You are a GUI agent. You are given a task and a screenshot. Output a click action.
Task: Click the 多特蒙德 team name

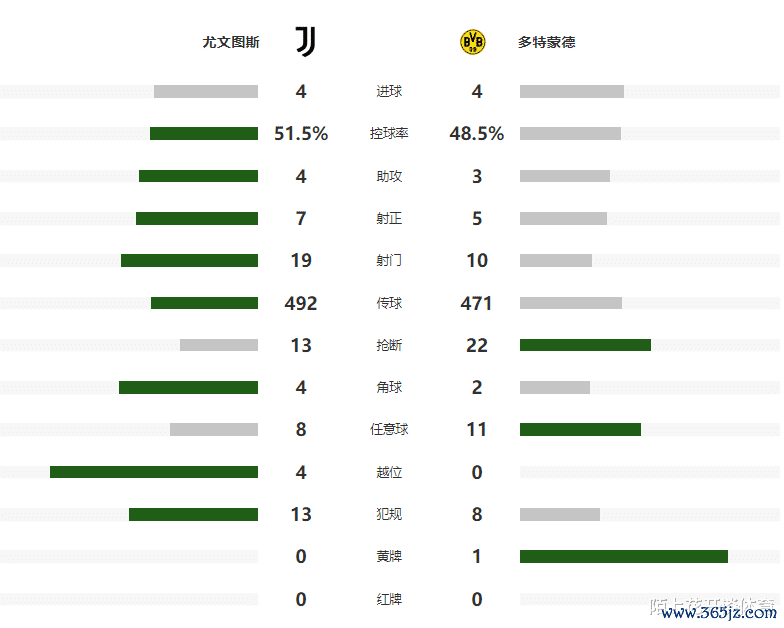coord(547,42)
